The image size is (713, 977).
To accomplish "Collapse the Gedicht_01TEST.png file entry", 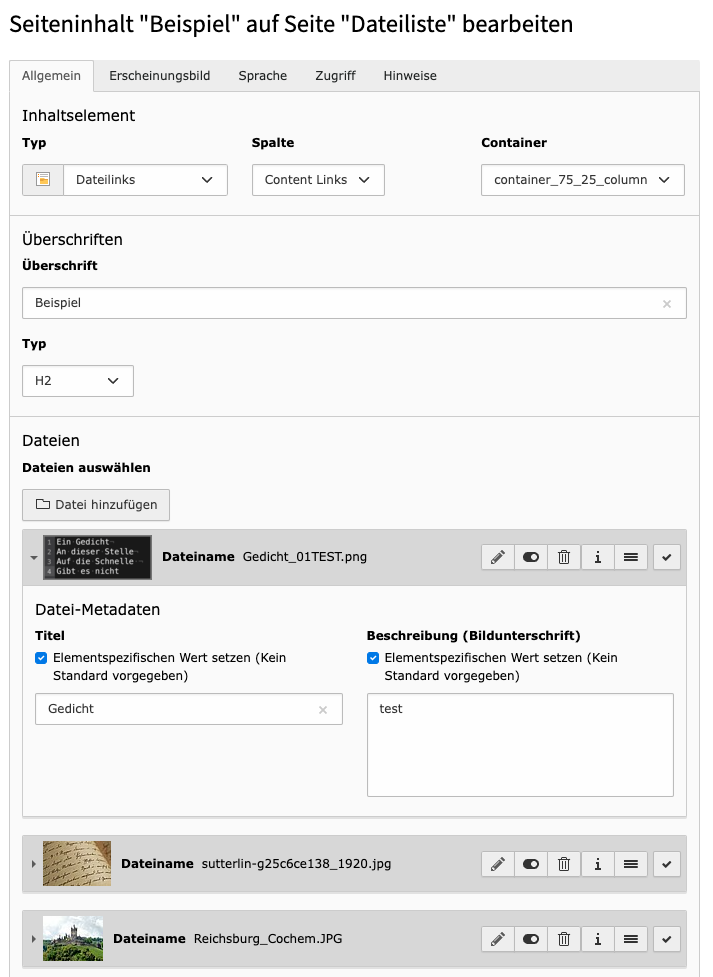I will pyautogui.click(x=34, y=558).
